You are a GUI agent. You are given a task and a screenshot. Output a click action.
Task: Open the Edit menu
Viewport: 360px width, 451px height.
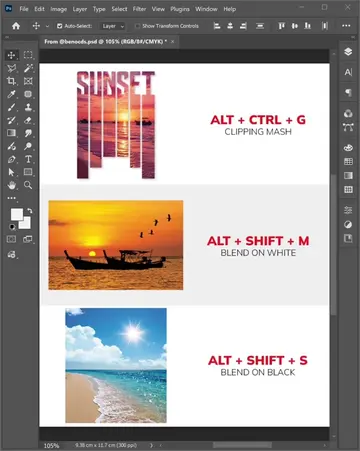pos(39,9)
